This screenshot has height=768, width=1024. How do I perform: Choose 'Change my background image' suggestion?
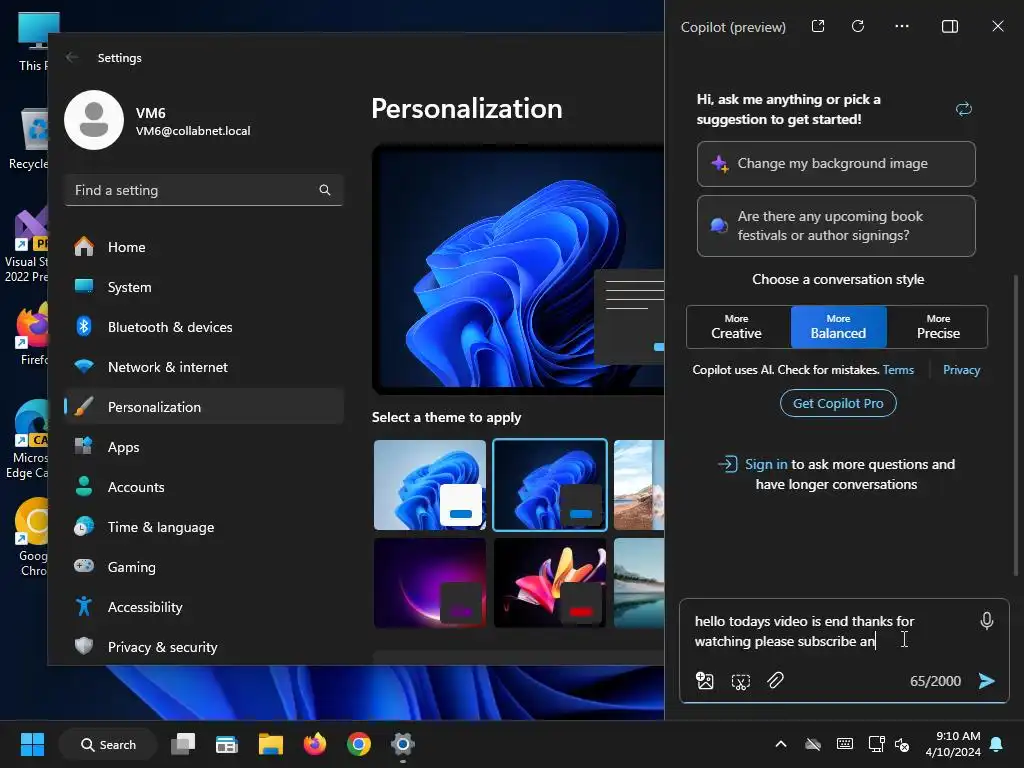pyautogui.click(x=836, y=164)
